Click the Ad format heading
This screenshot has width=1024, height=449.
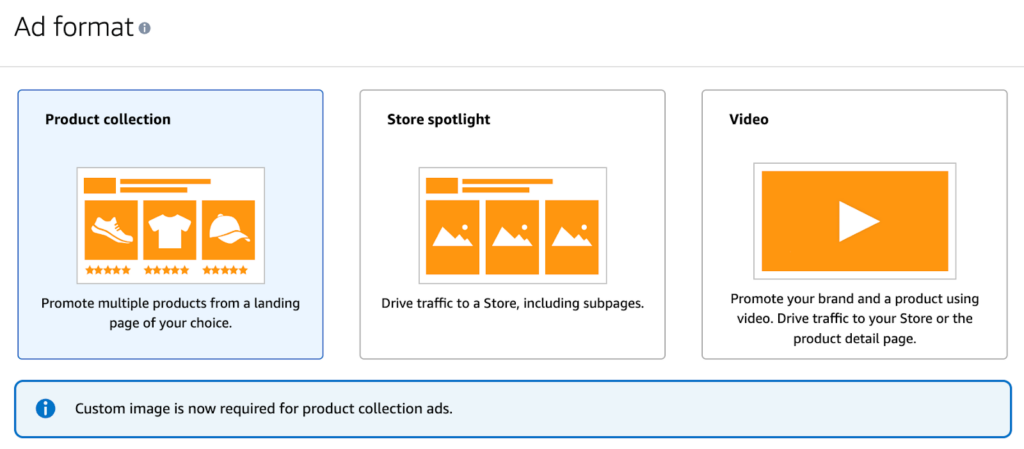[x=74, y=28]
